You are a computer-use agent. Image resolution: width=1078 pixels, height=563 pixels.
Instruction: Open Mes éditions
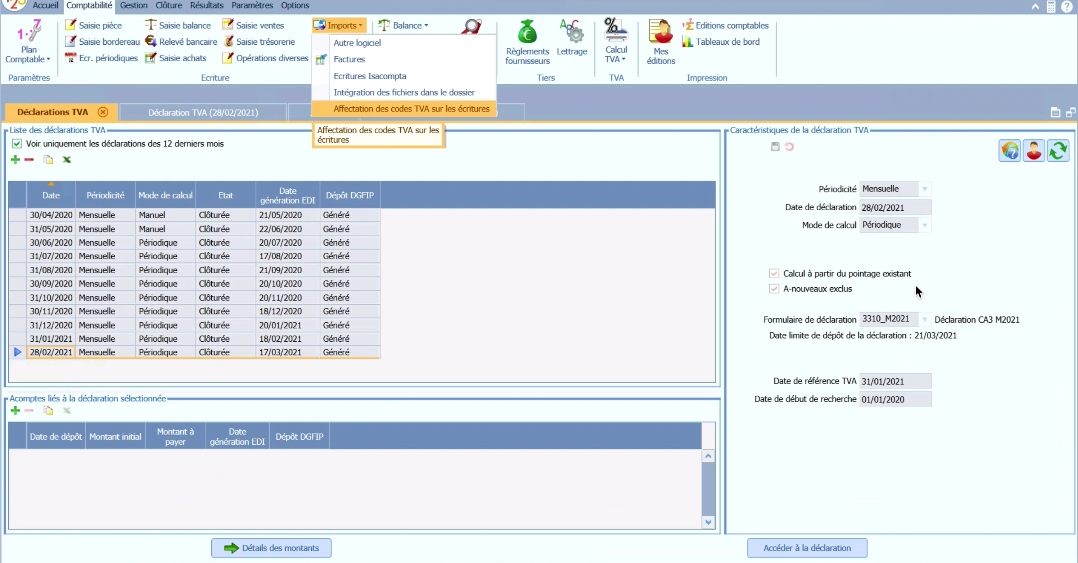click(x=661, y=43)
